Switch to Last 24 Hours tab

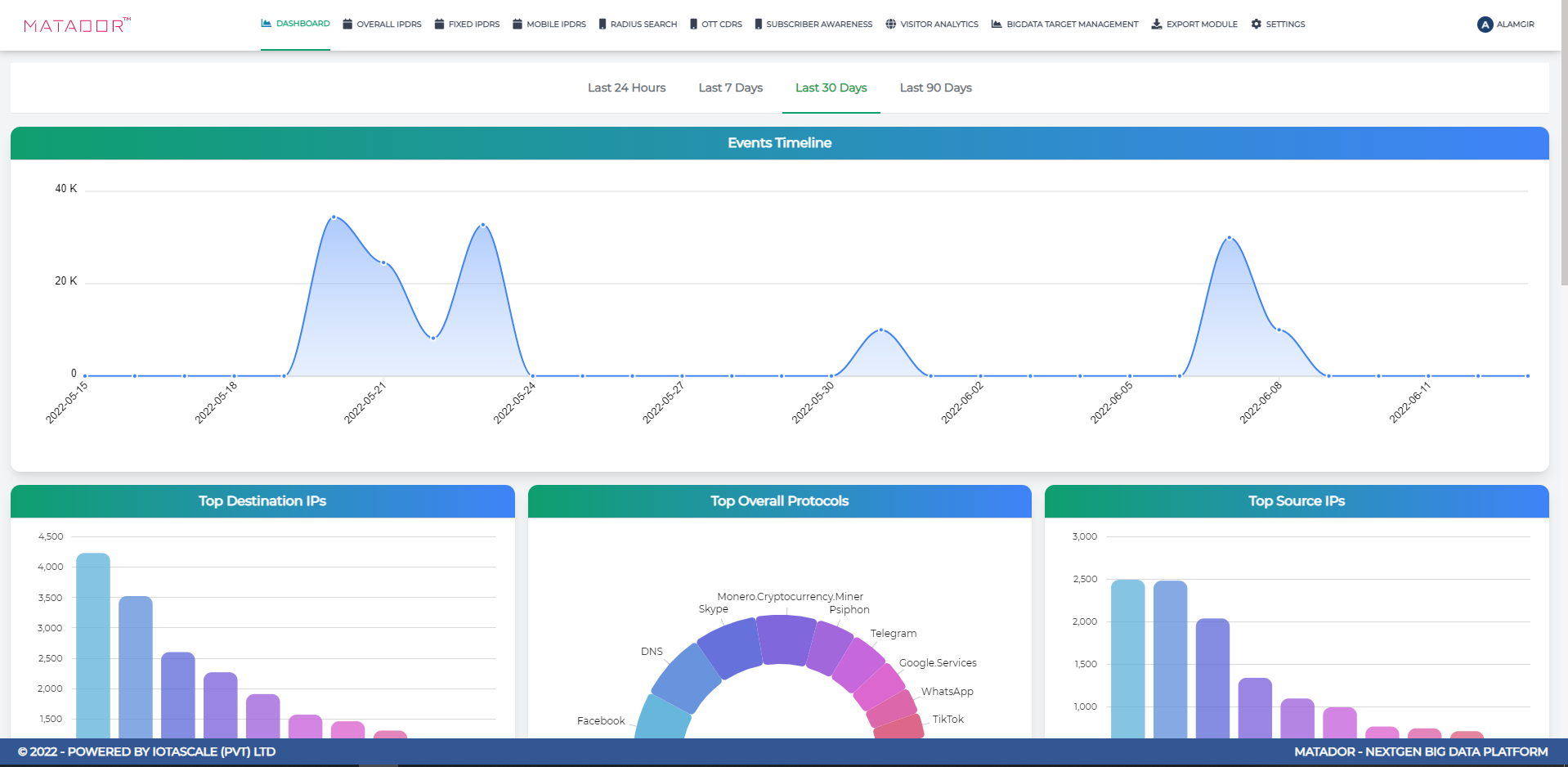tap(626, 88)
